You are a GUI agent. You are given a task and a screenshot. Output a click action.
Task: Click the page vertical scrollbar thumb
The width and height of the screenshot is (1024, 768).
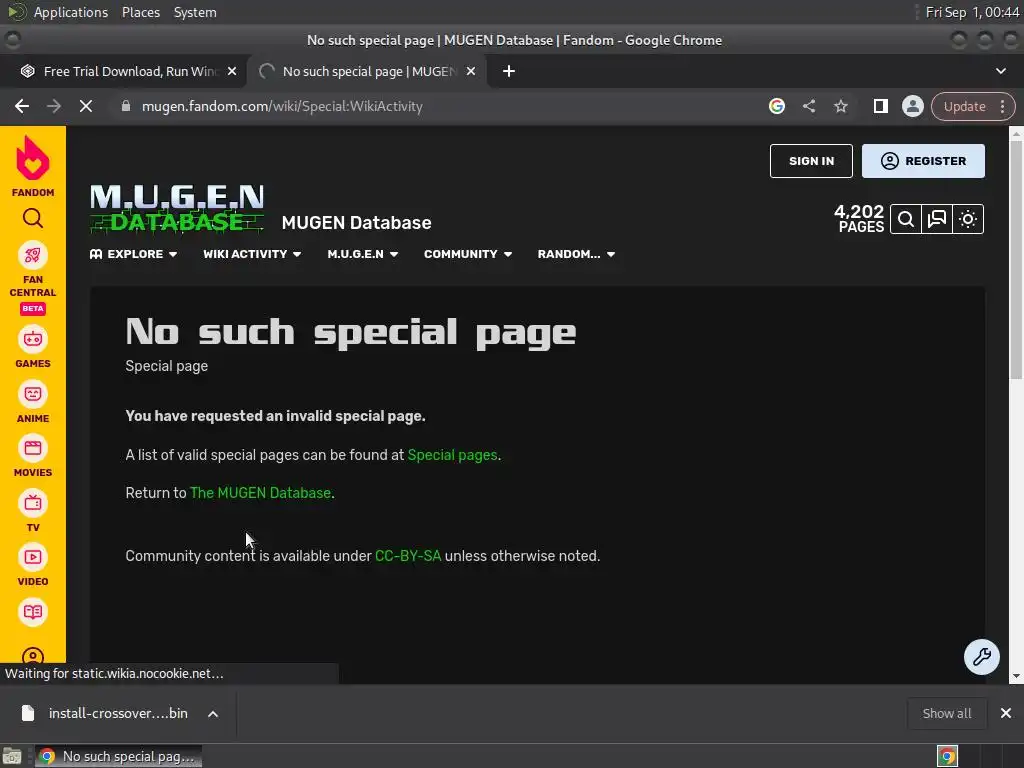click(1016, 260)
